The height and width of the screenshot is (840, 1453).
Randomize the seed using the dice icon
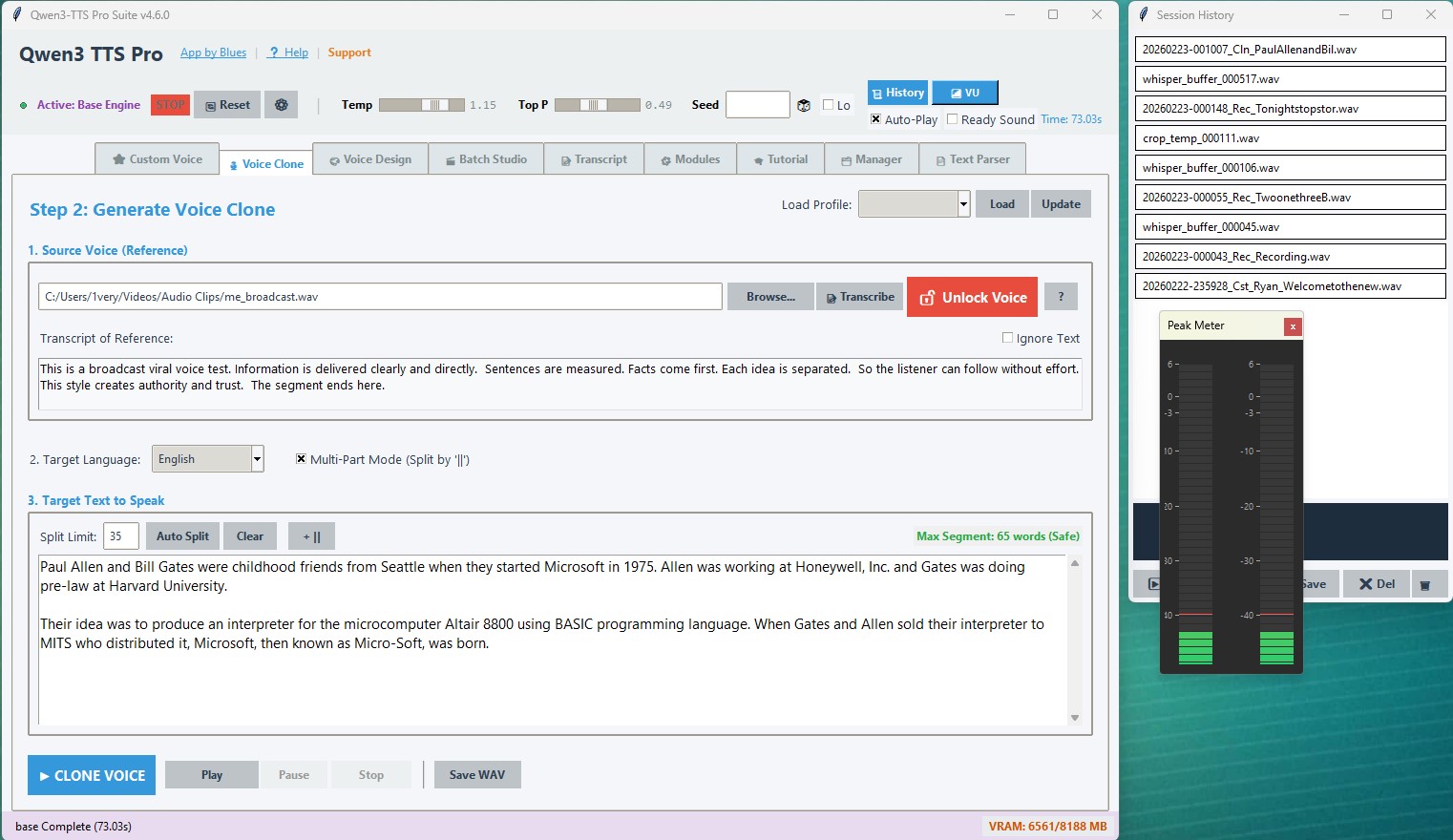(x=803, y=105)
